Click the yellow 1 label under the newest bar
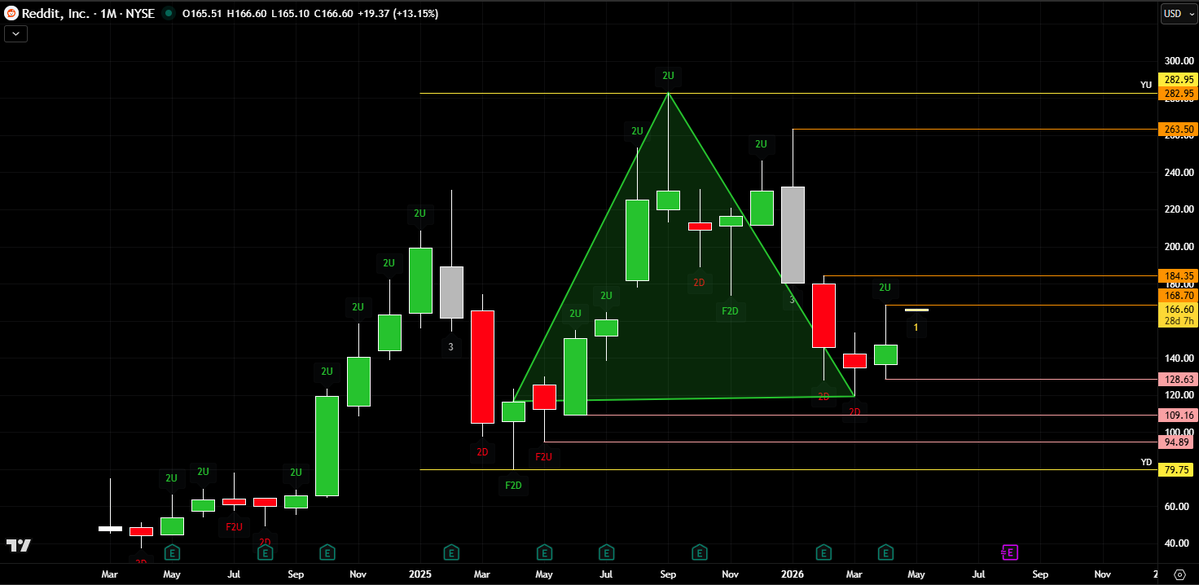Screen dimensions: 1199x585 (x=916, y=328)
